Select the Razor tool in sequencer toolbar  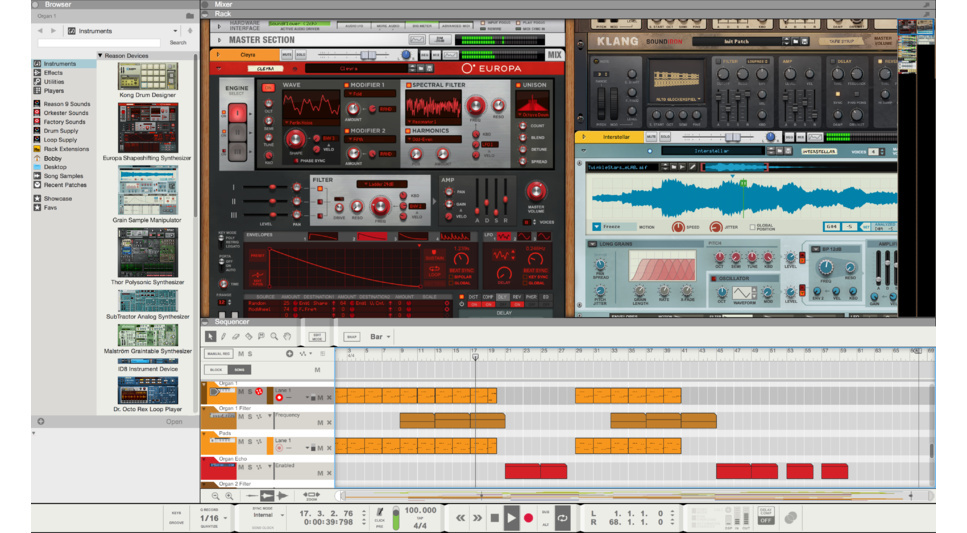tap(249, 337)
